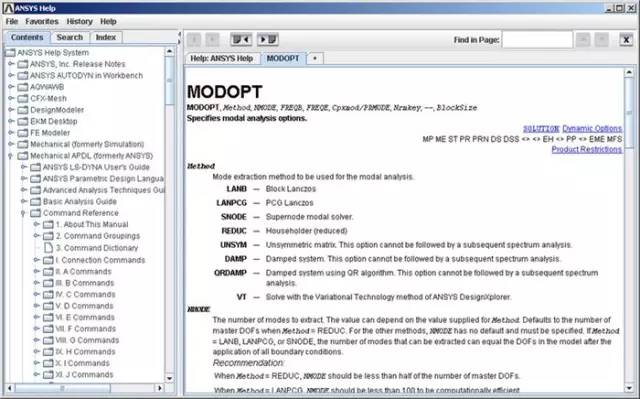
Task: Open the Dynamic Options link
Action: coord(592,129)
